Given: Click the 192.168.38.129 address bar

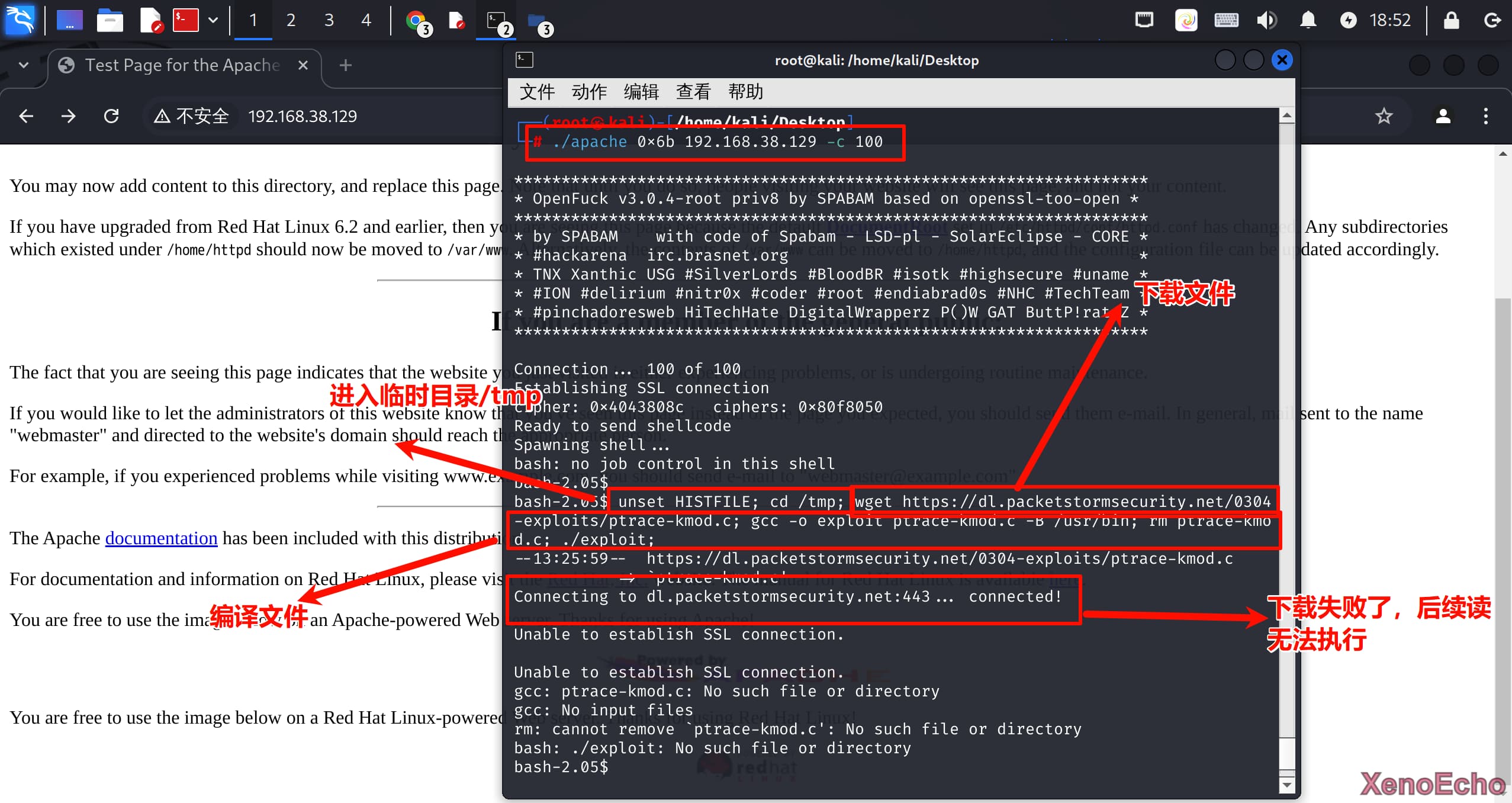Looking at the screenshot, I should point(303,116).
